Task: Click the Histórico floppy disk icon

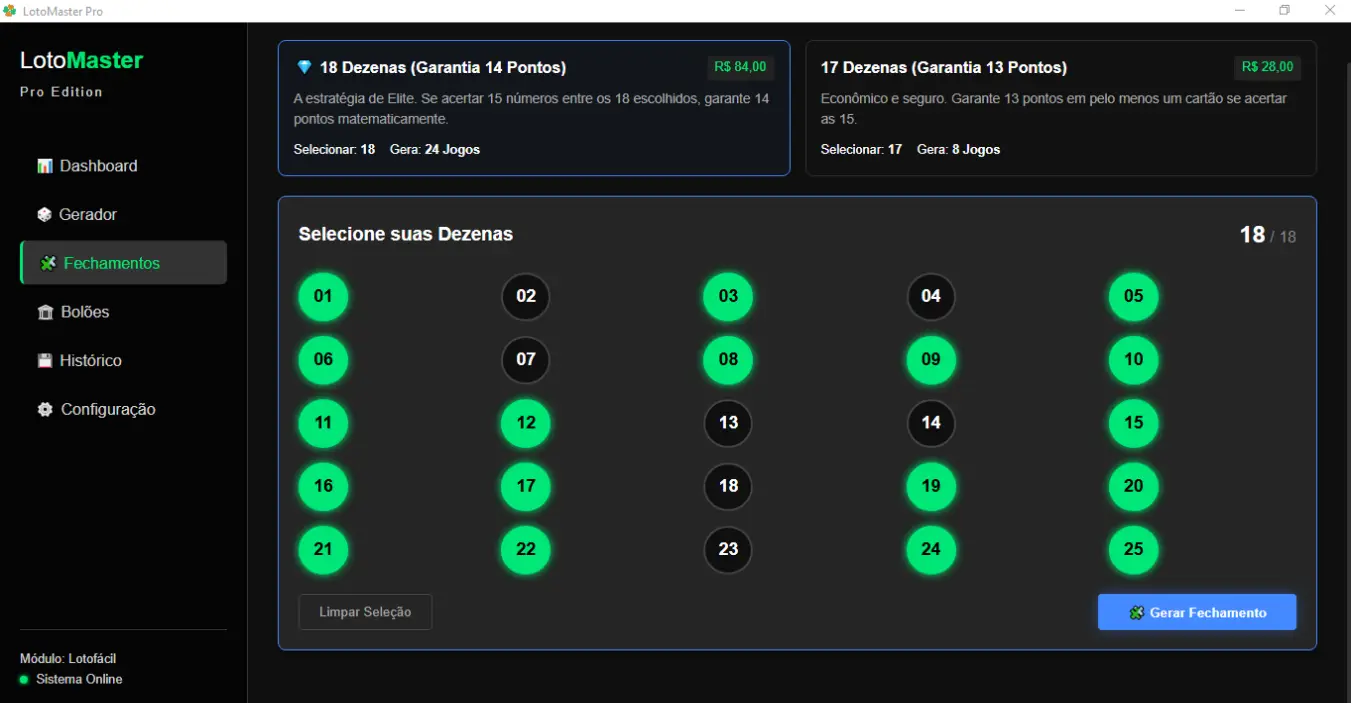Action: click(x=45, y=361)
